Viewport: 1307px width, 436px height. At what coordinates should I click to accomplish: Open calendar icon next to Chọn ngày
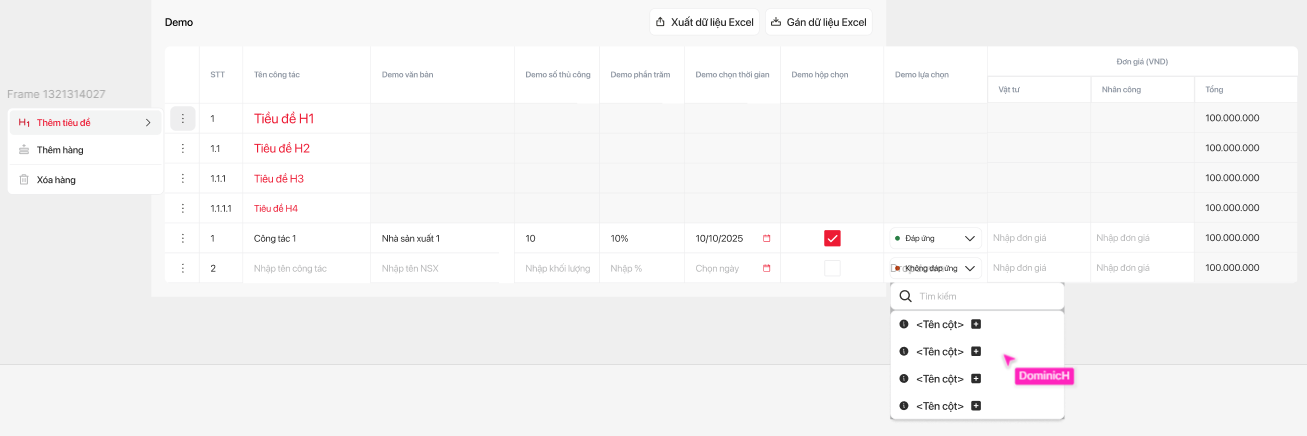tap(767, 268)
